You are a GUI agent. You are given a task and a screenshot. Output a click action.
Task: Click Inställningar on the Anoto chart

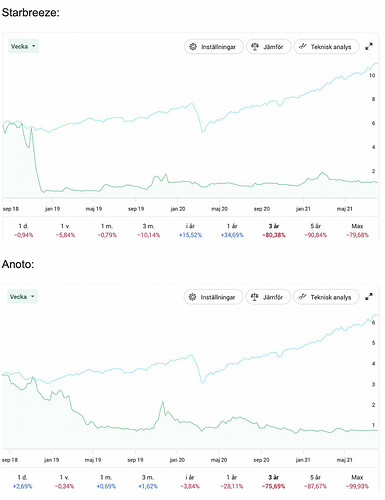click(x=213, y=297)
